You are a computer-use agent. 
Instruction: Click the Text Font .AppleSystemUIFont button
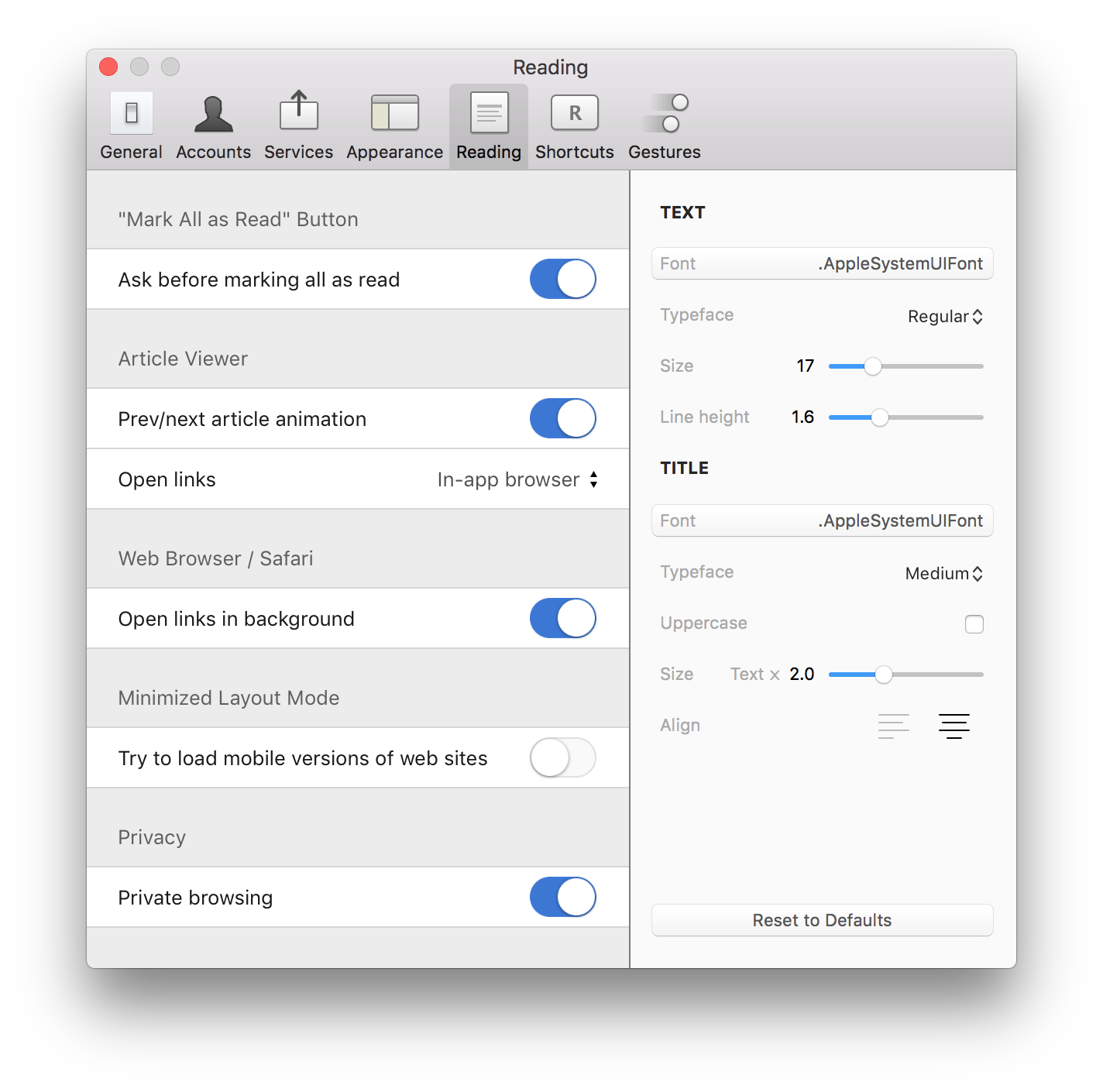pos(822,264)
